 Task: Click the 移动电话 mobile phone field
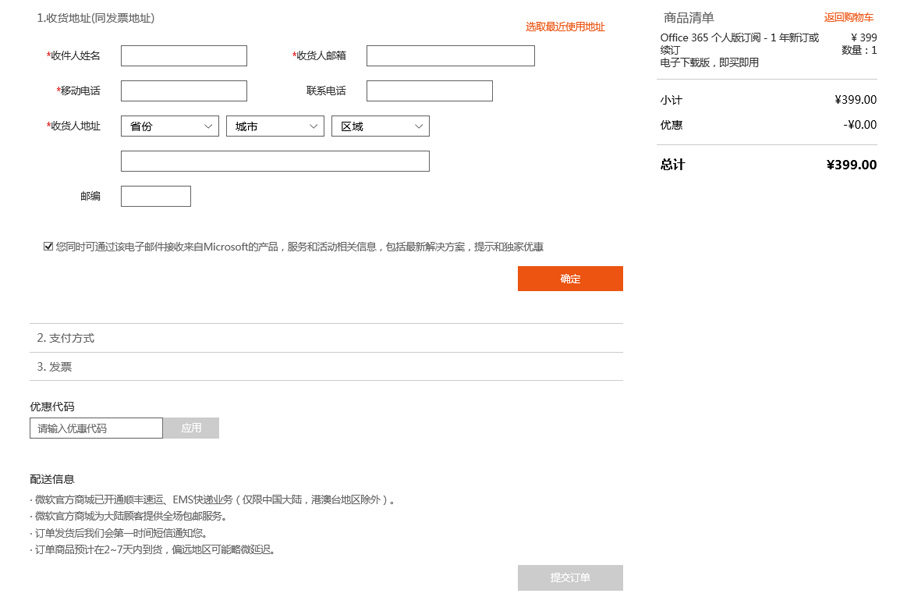183,90
